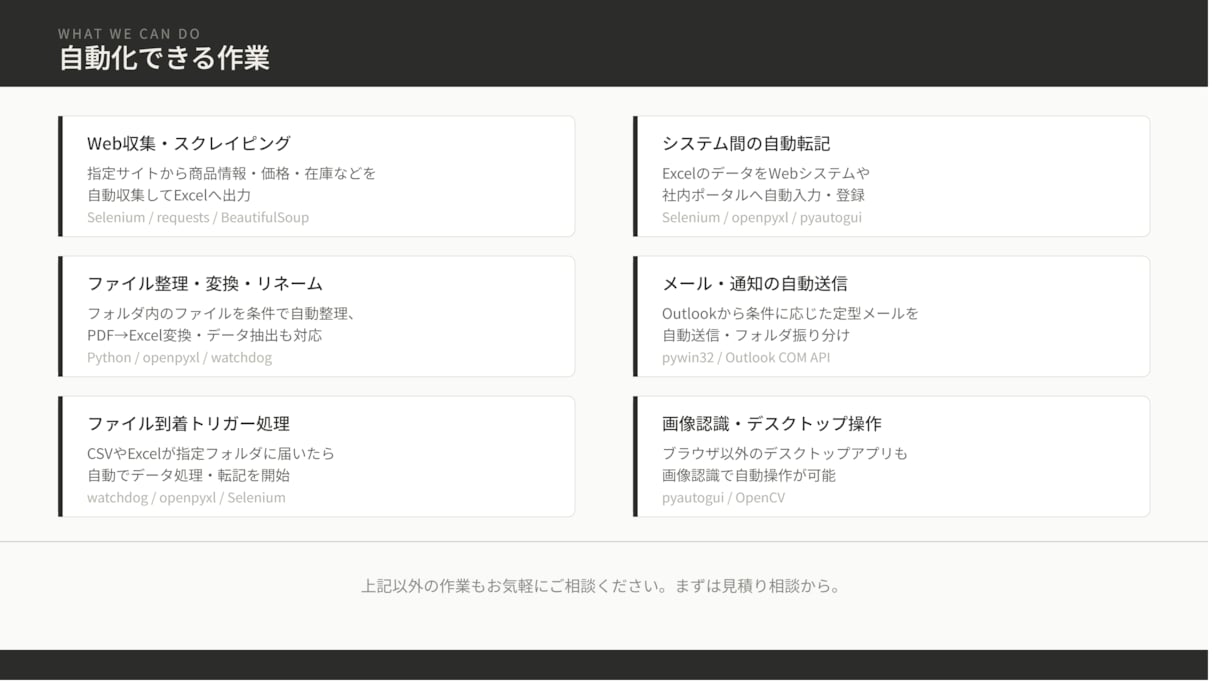Click the line '自動収集してExcelへ出力'

coord(171,197)
